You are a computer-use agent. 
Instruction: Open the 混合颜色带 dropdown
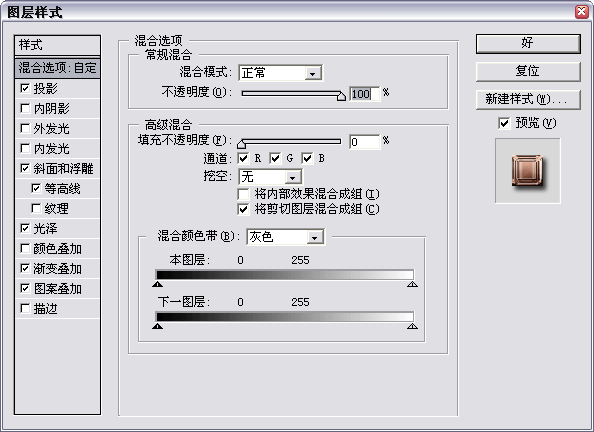point(285,237)
